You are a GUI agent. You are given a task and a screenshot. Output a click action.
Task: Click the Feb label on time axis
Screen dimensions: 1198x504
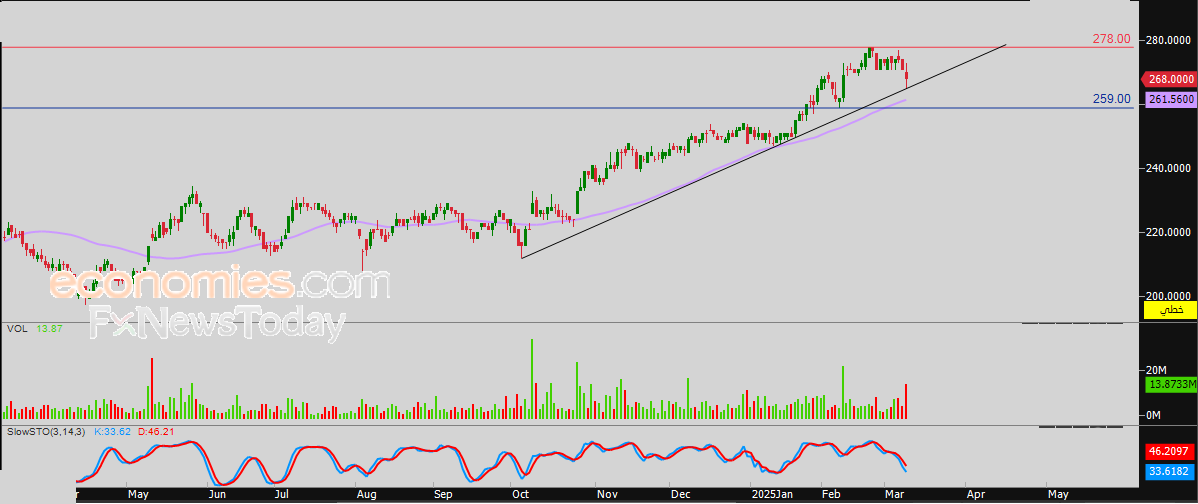tap(829, 495)
